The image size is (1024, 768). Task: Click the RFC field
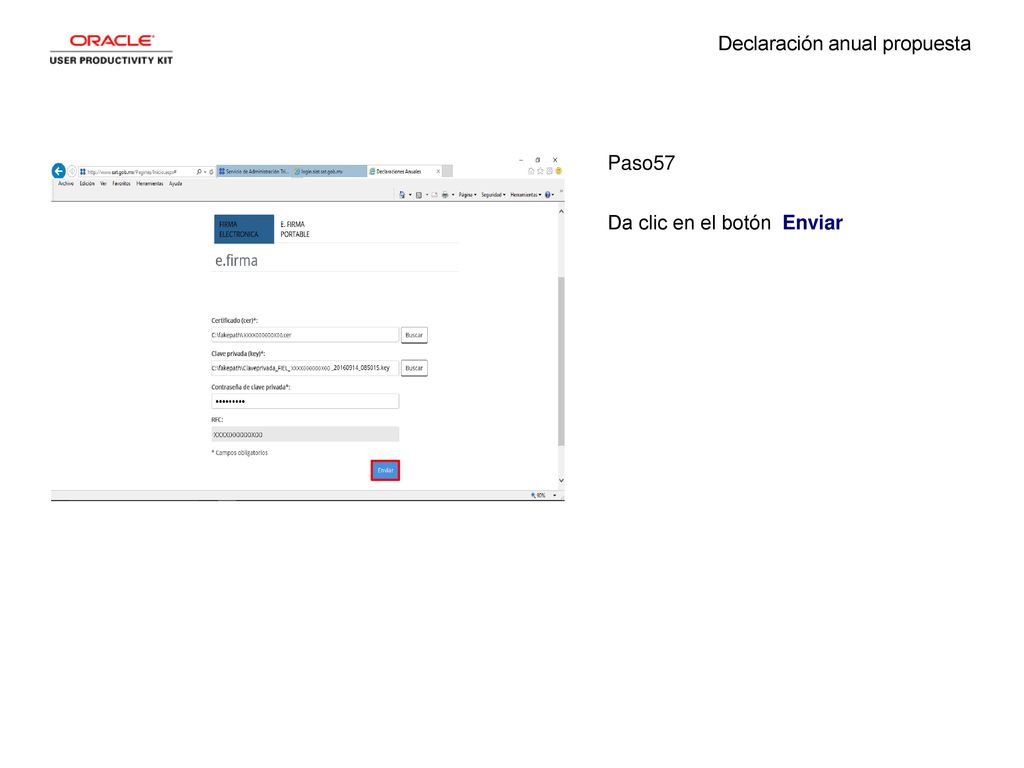[305, 434]
